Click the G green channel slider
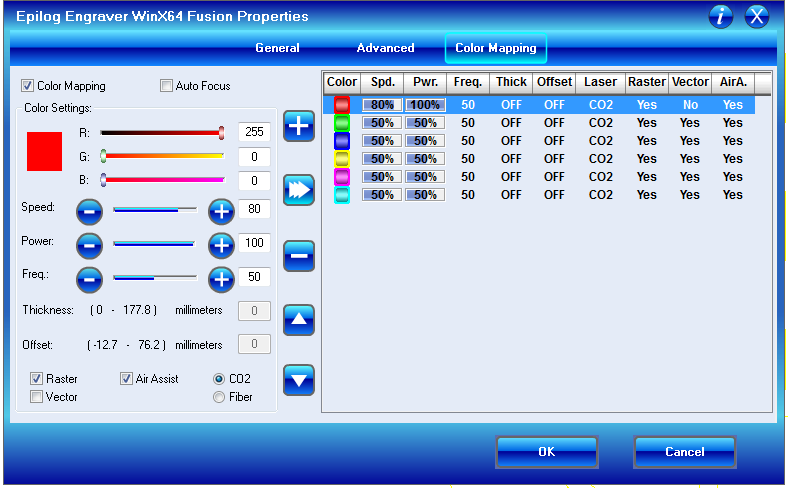The width and height of the screenshot is (788, 488). click(162, 156)
